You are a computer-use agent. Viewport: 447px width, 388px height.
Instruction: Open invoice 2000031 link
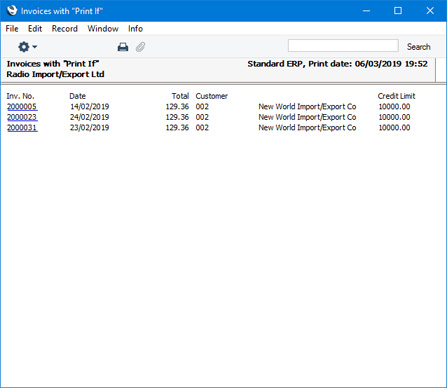coord(22,127)
